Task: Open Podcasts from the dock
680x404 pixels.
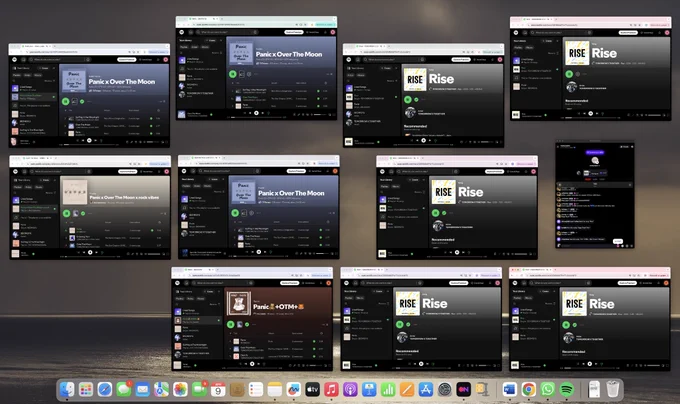Action: [x=350, y=389]
